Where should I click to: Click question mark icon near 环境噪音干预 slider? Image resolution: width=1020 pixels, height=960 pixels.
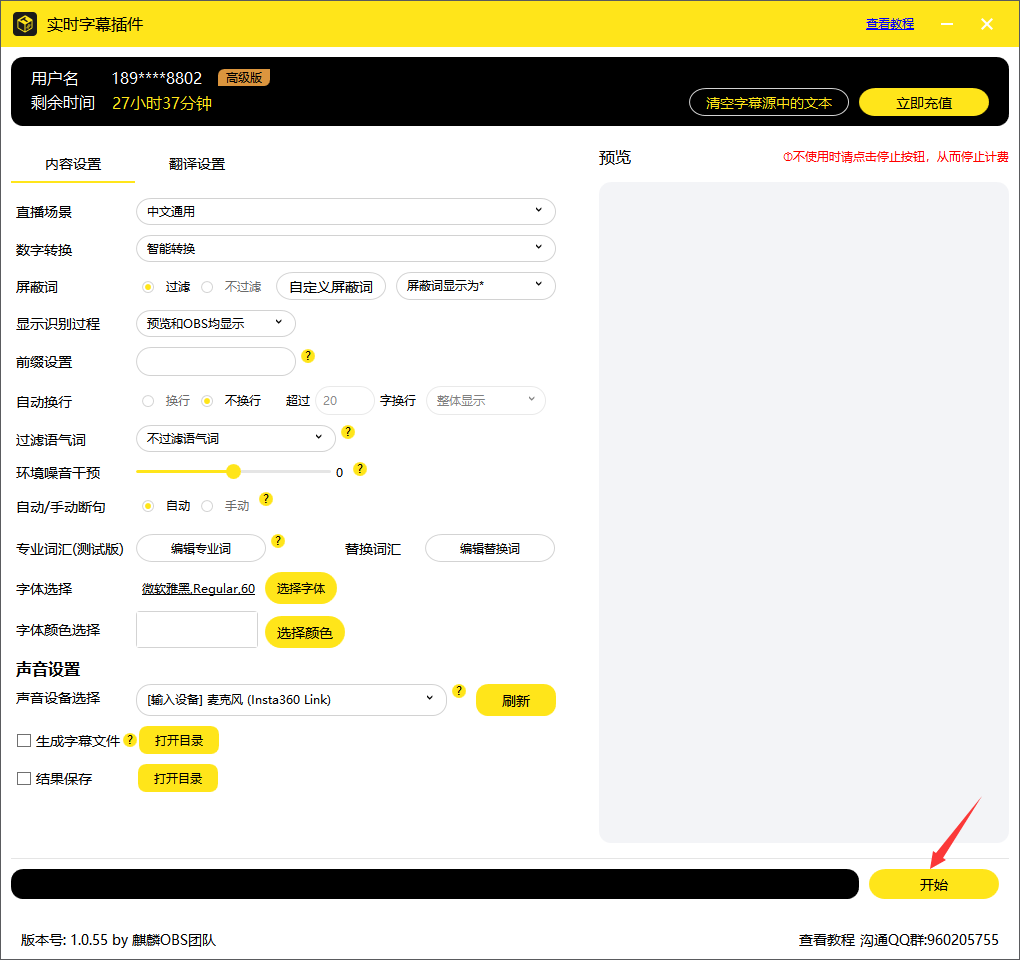coord(360,467)
